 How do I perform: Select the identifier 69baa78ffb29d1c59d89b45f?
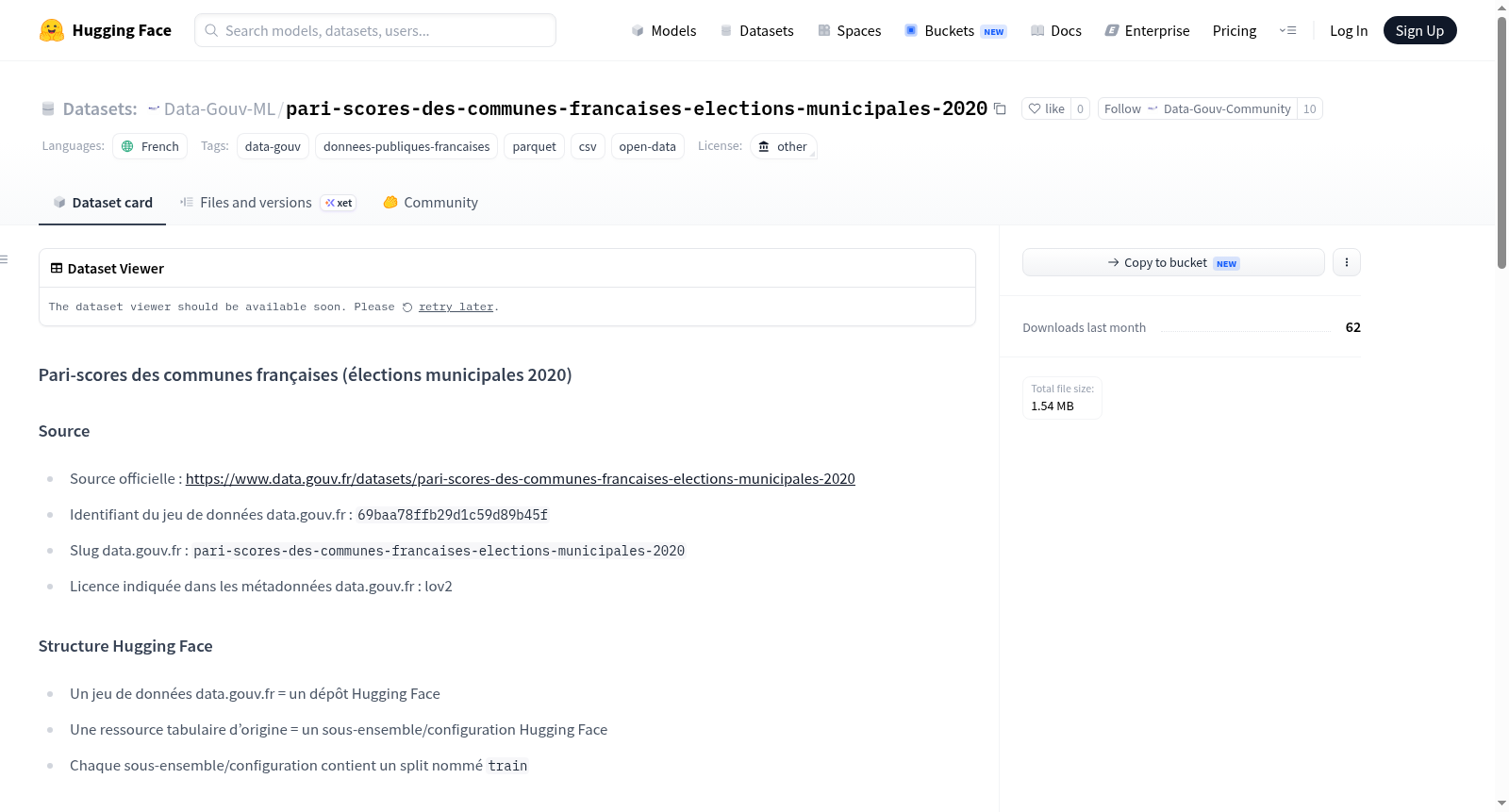453,515
